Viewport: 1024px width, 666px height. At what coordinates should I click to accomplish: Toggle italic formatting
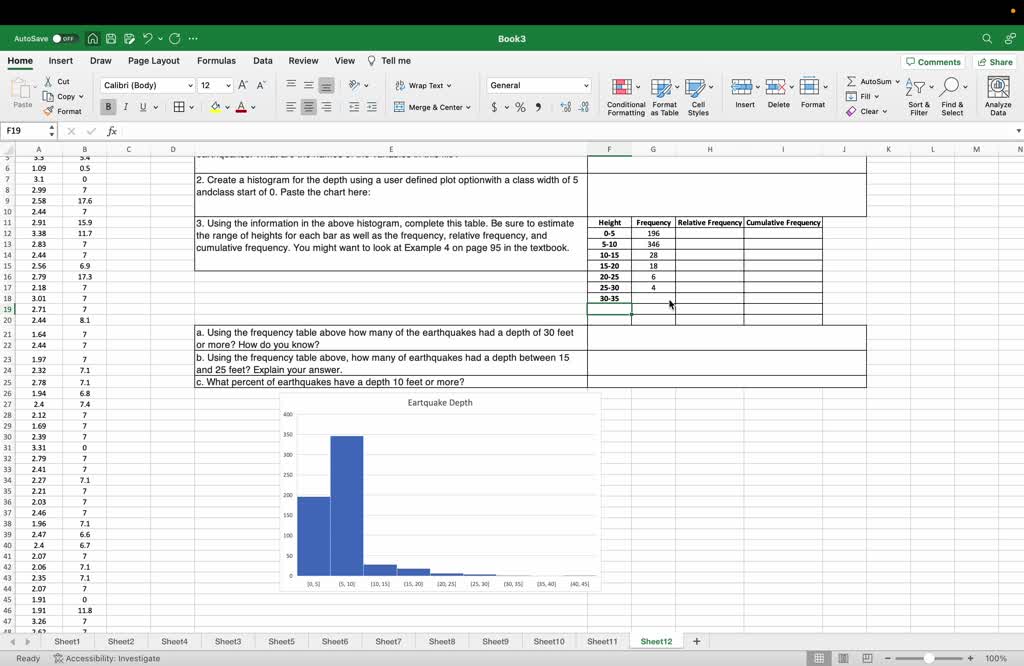pyautogui.click(x=123, y=106)
